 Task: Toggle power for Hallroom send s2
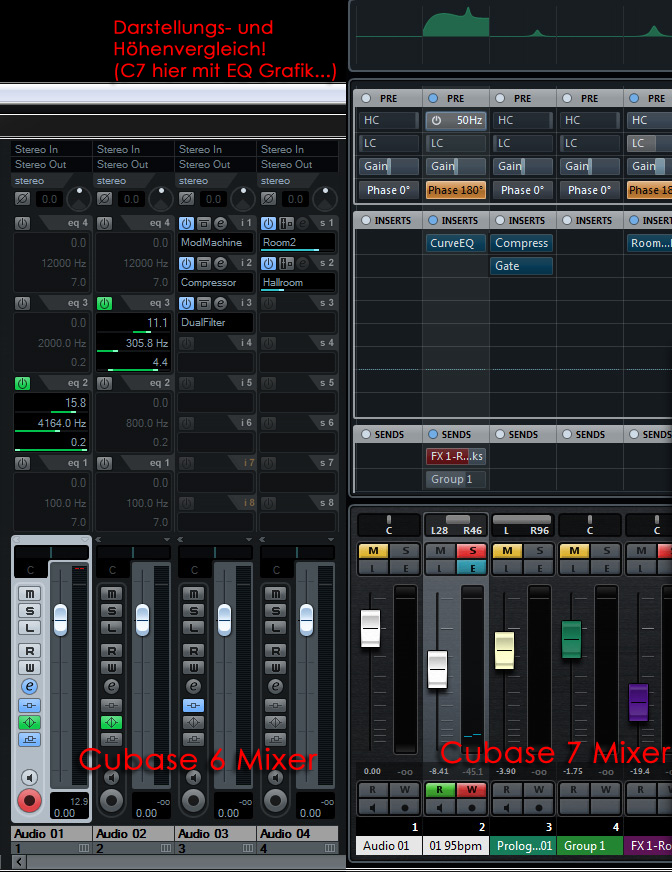(269, 263)
